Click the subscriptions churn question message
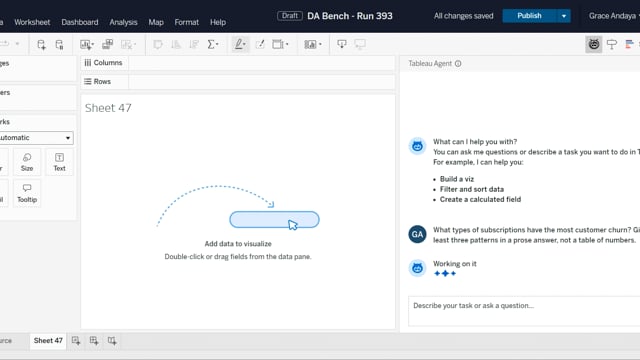 (536, 235)
